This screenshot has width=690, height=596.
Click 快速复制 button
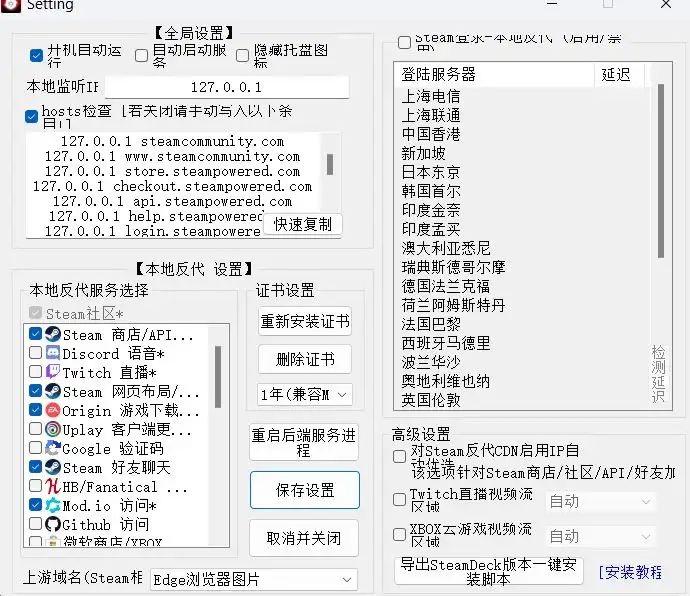click(x=303, y=224)
